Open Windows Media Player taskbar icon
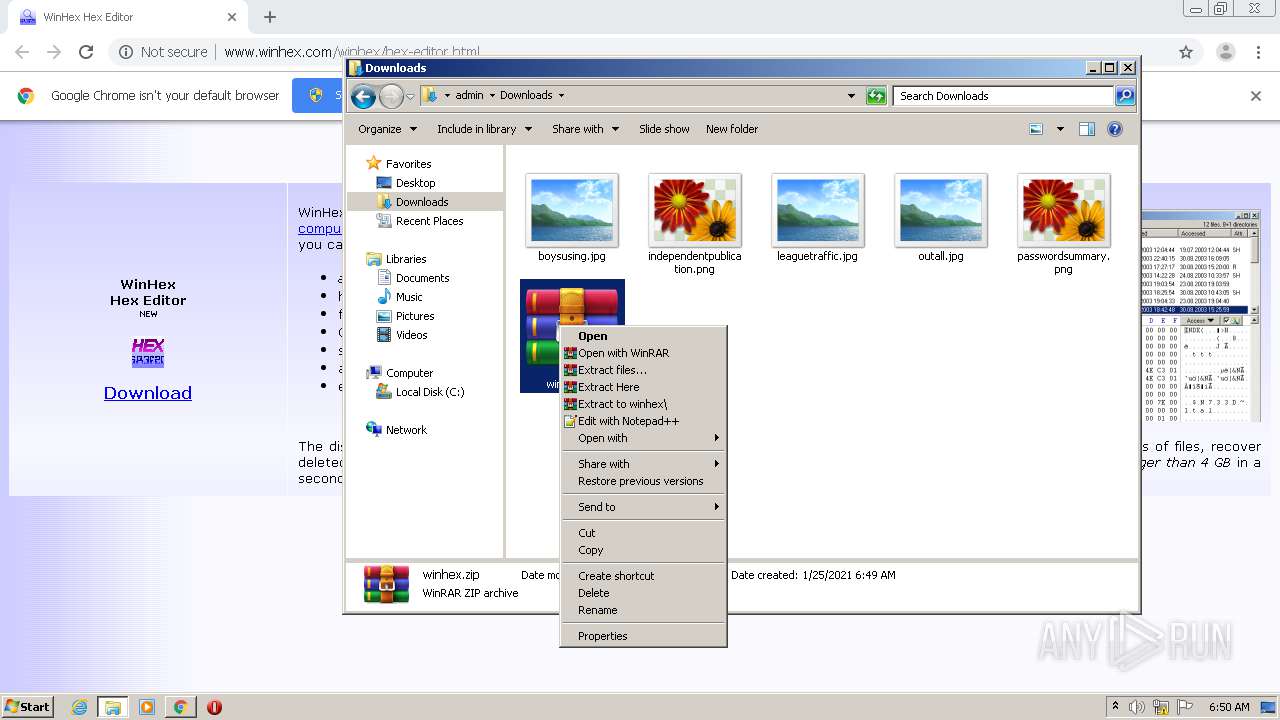This screenshot has width=1280, height=720. pyautogui.click(x=147, y=707)
